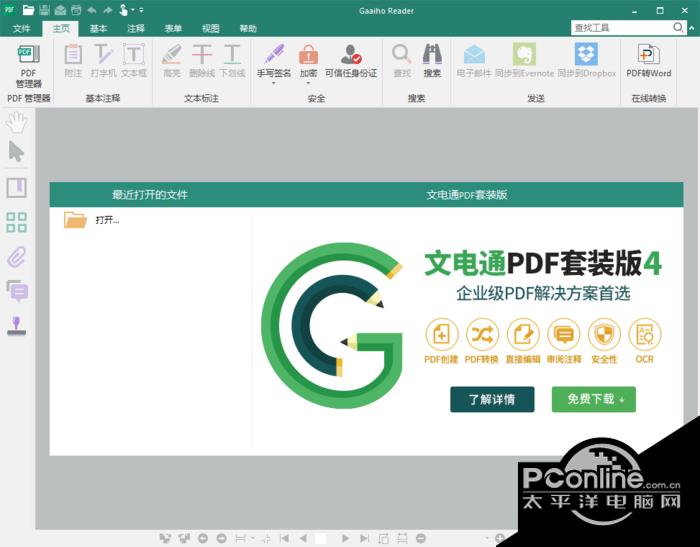Screen dimensions: 700x547
Task: Switch to the 视图 tab
Action: (x=210, y=29)
